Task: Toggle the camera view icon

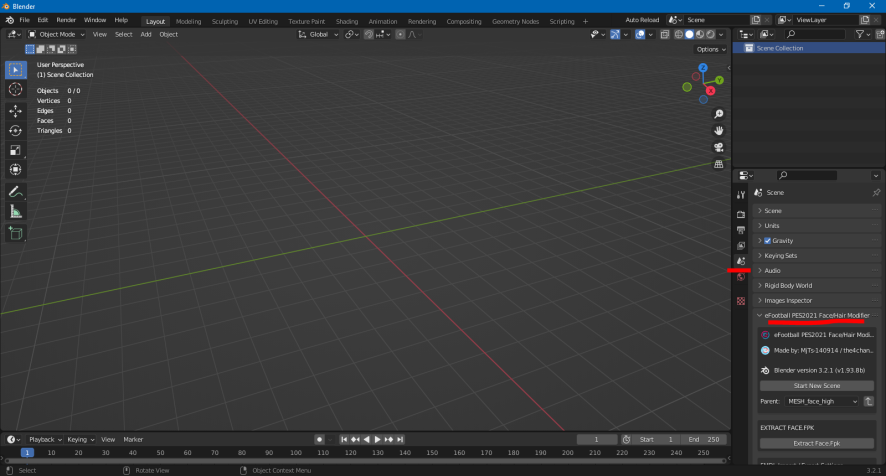Action: [x=719, y=147]
